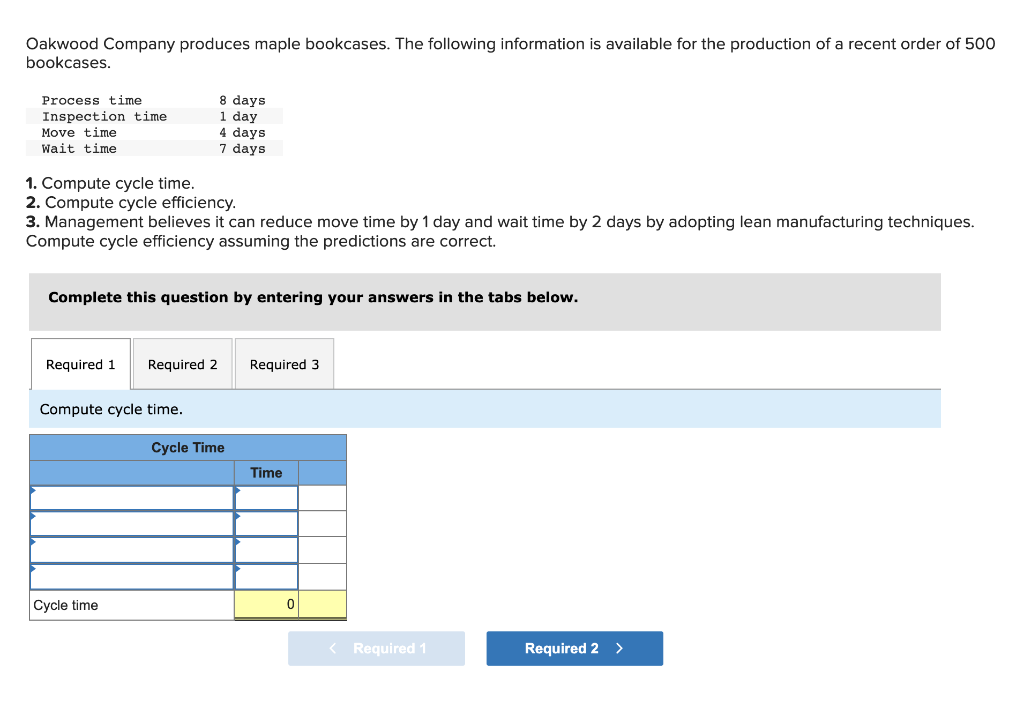Click the unit cell next to first Time input
Image resolution: width=1024 pixels, height=715 pixels.
[x=323, y=498]
